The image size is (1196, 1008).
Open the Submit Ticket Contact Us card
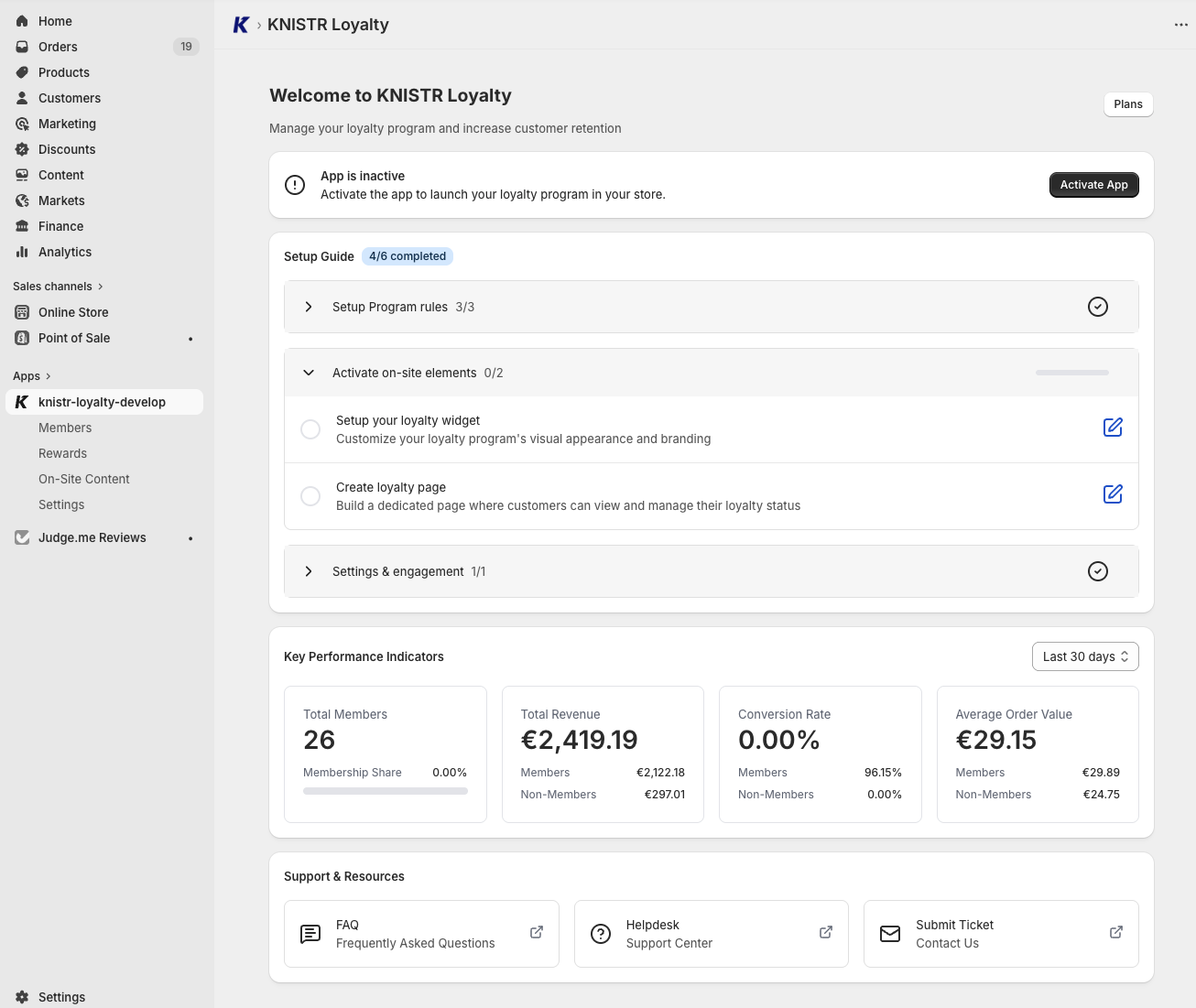click(x=1001, y=934)
